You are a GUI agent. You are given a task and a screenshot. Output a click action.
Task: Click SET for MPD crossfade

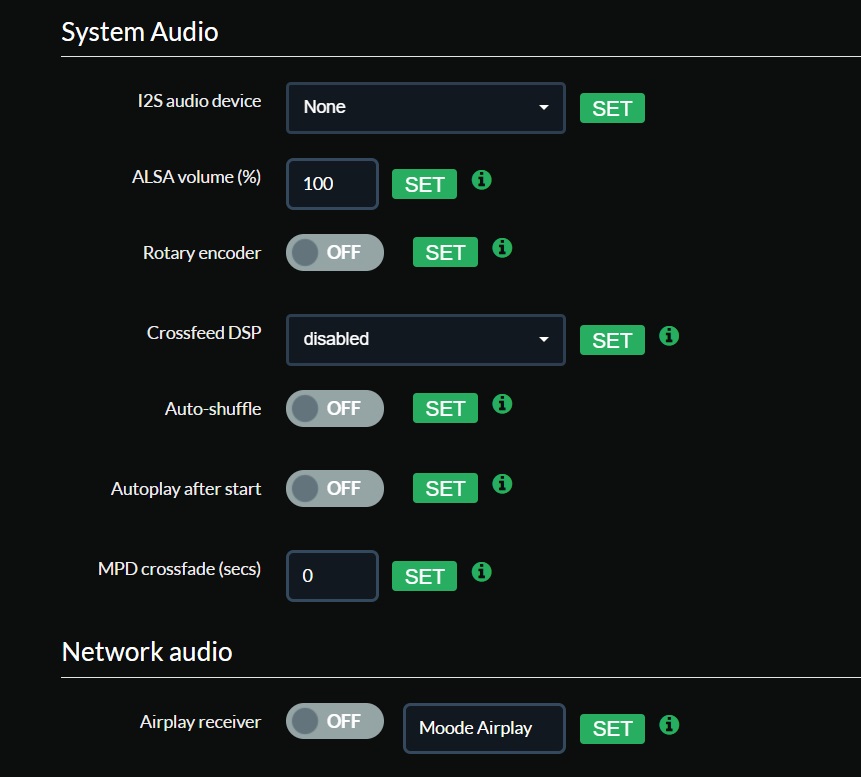[424, 576]
